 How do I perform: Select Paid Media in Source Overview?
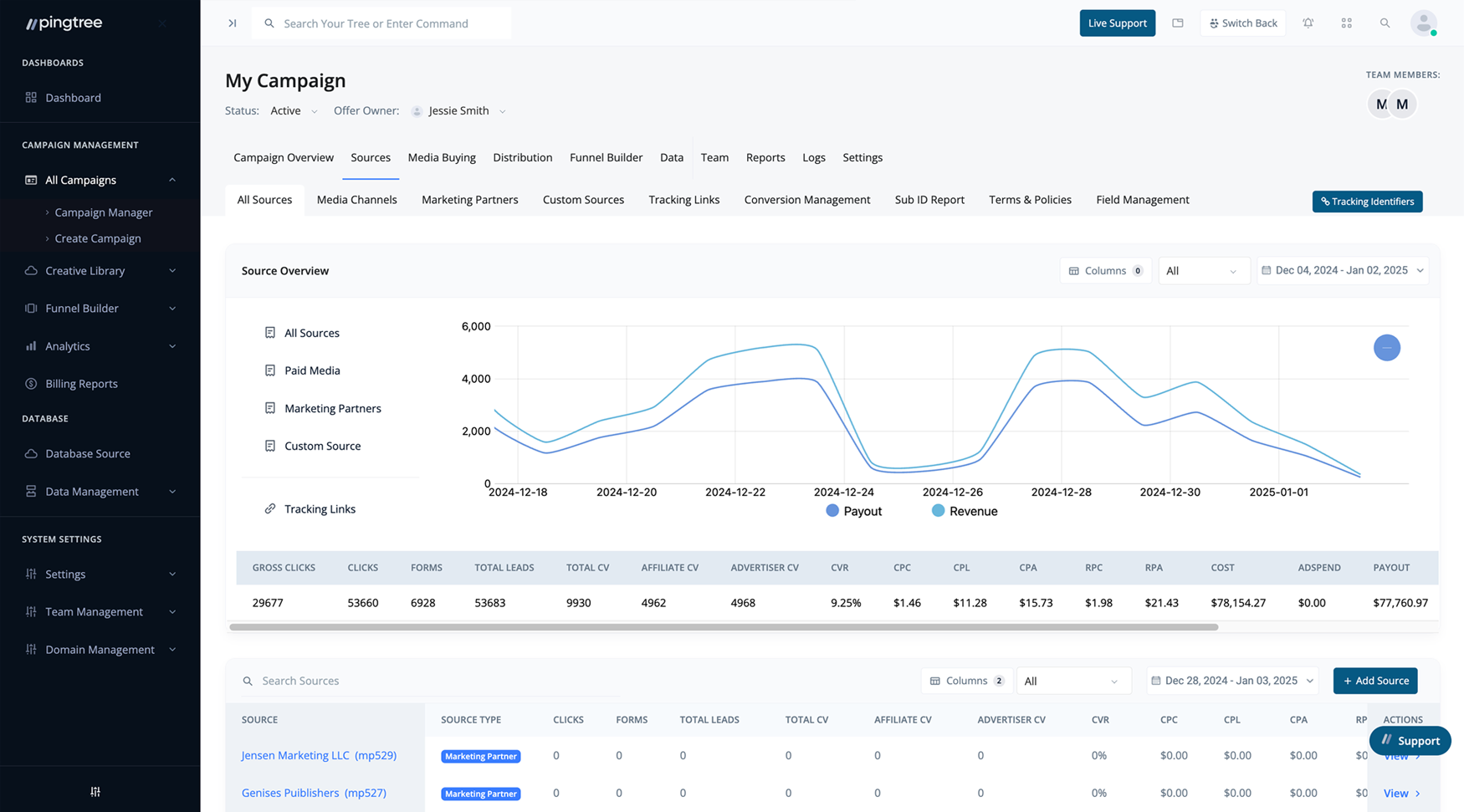pyautogui.click(x=311, y=370)
